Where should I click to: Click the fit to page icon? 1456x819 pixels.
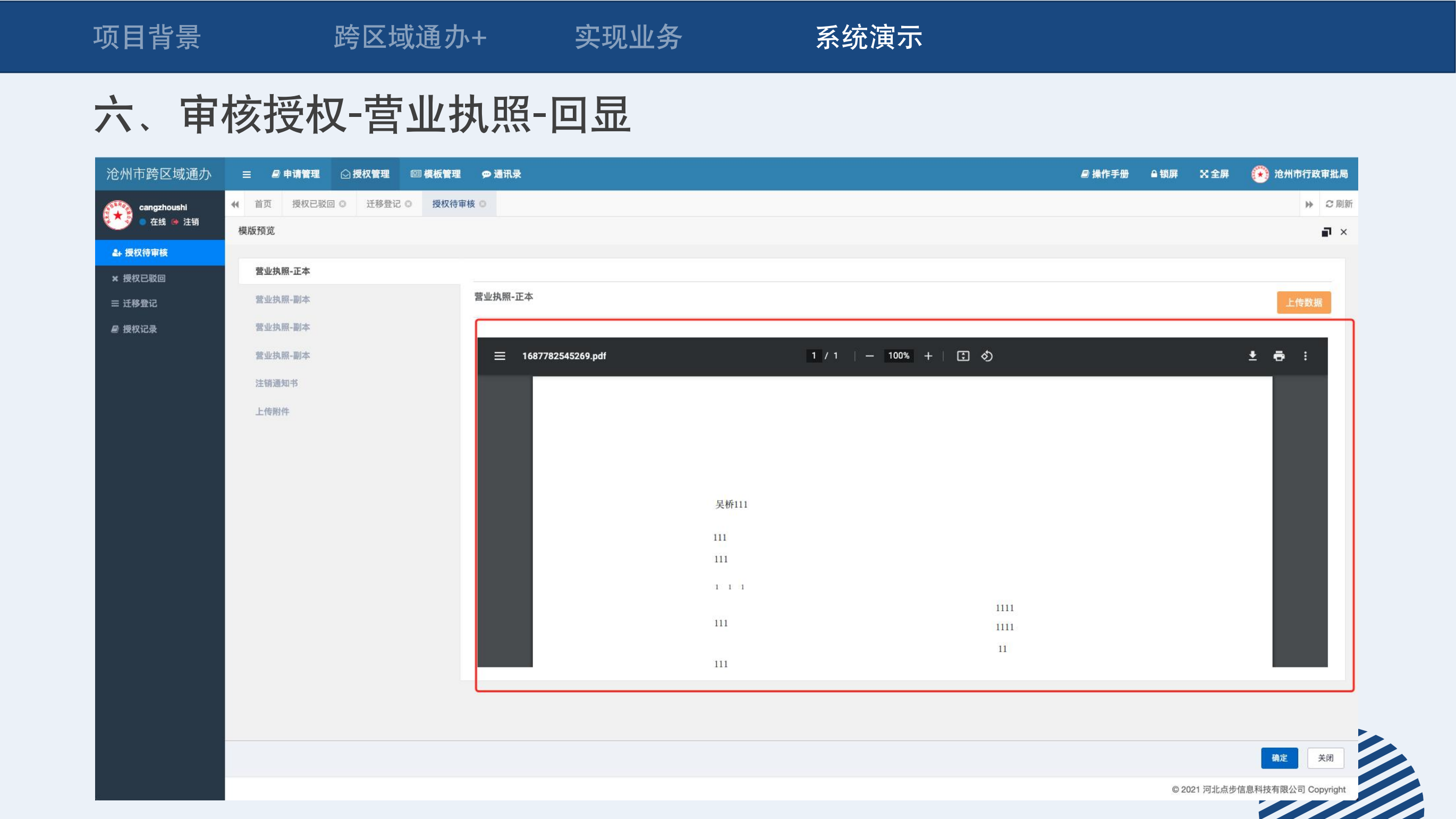click(x=962, y=356)
